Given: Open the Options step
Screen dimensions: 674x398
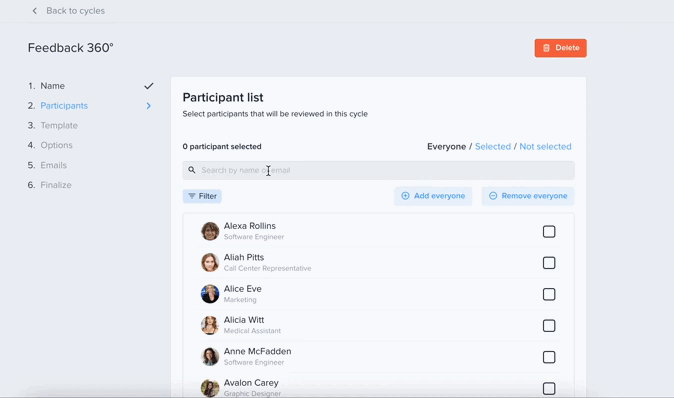Looking at the screenshot, I should pos(56,145).
